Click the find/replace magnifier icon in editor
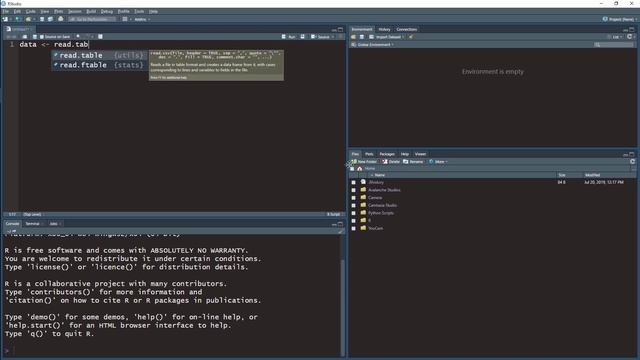The width and height of the screenshot is (640, 360). coord(78,37)
